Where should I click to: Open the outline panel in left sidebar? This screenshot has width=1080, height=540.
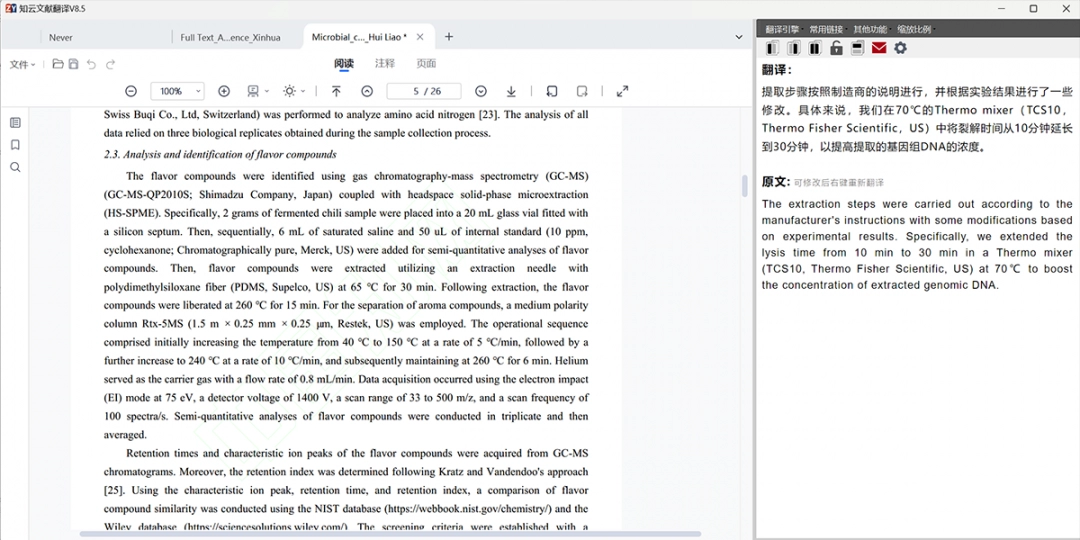coord(15,123)
